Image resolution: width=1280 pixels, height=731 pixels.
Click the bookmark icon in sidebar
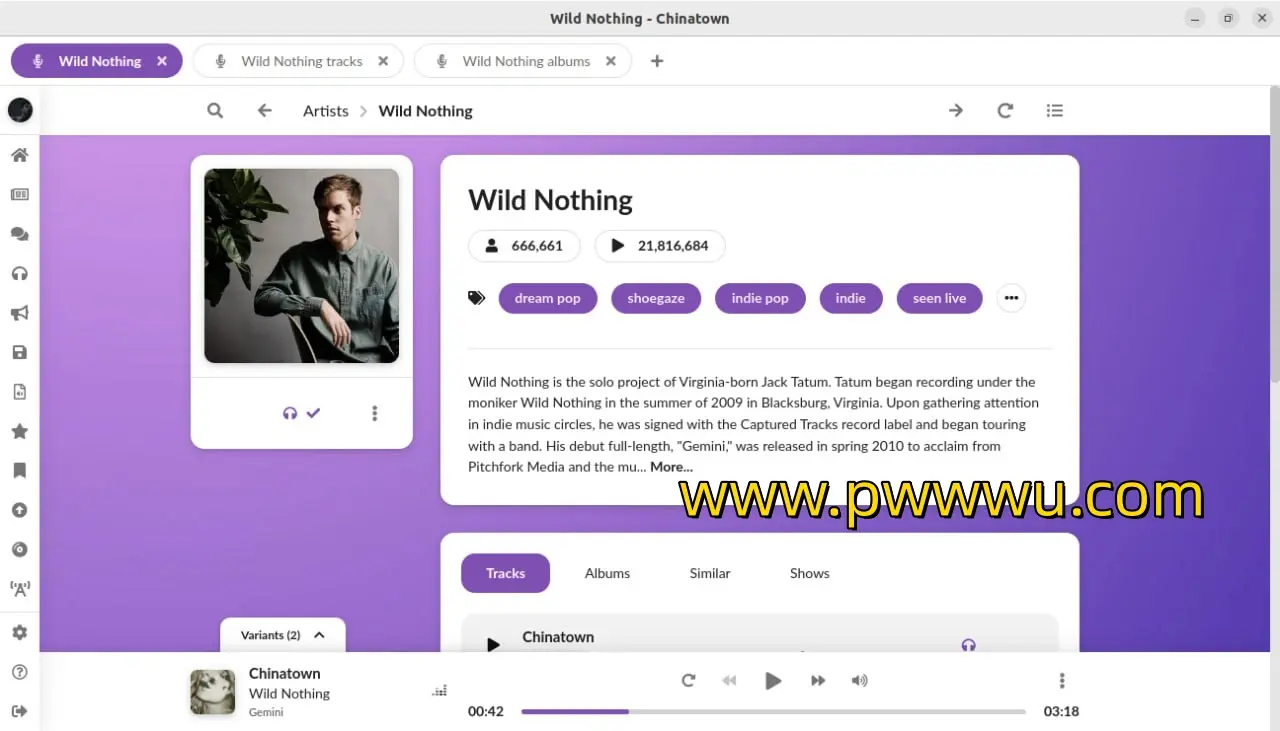pos(19,471)
